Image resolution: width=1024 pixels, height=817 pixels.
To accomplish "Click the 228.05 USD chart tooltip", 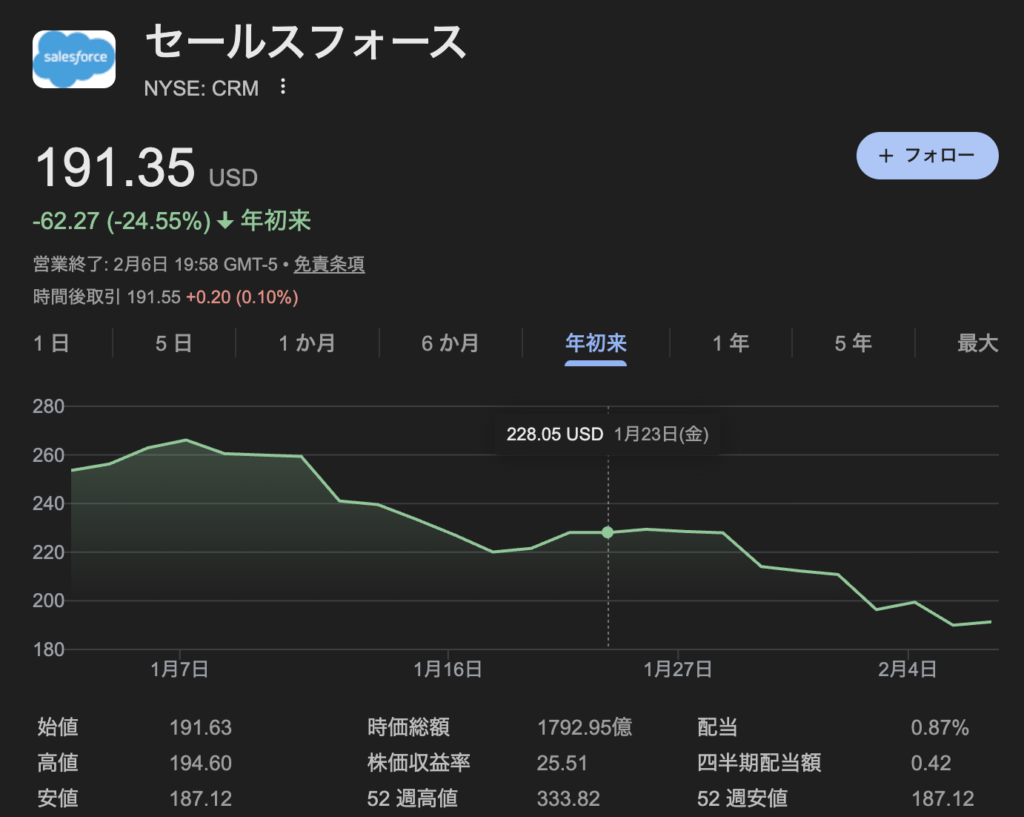I will pyautogui.click(x=608, y=435).
